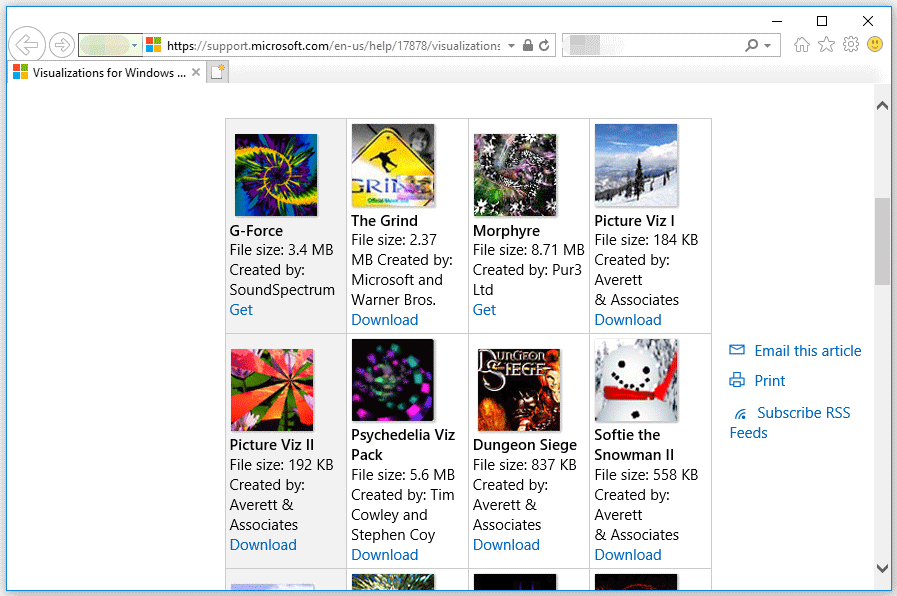This screenshot has width=897, height=596.
Task: Click the security lock icon in address bar
Action: 527,44
